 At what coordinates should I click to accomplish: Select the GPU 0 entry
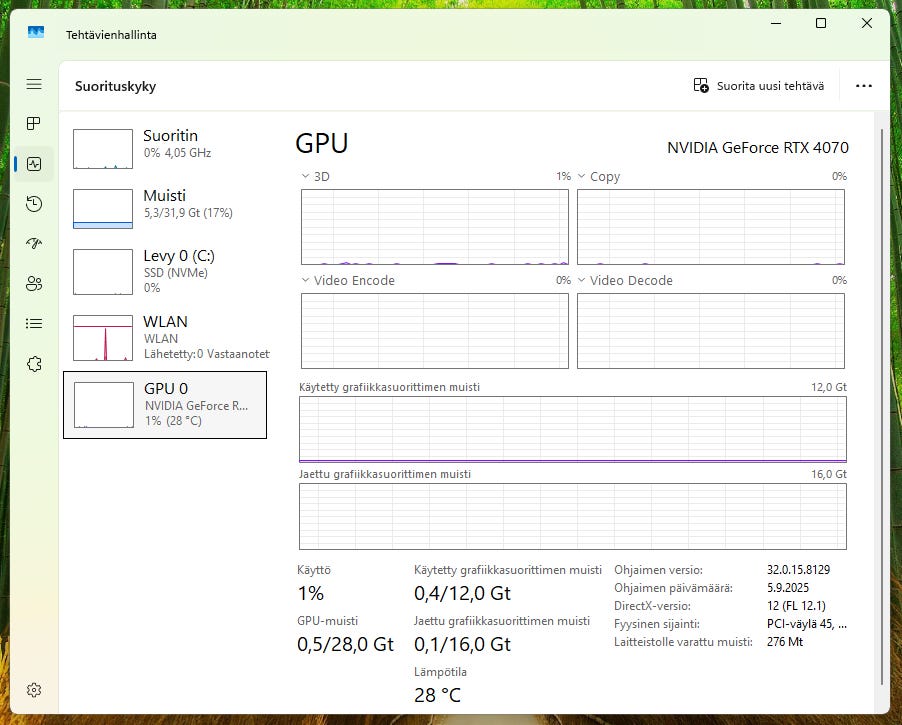pyautogui.click(x=165, y=405)
